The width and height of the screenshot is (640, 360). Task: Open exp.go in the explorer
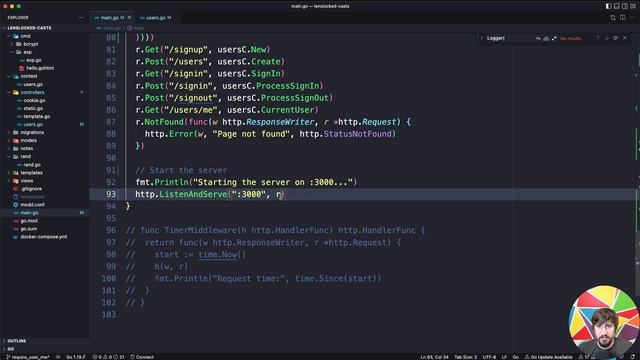(x=44, y=60)
